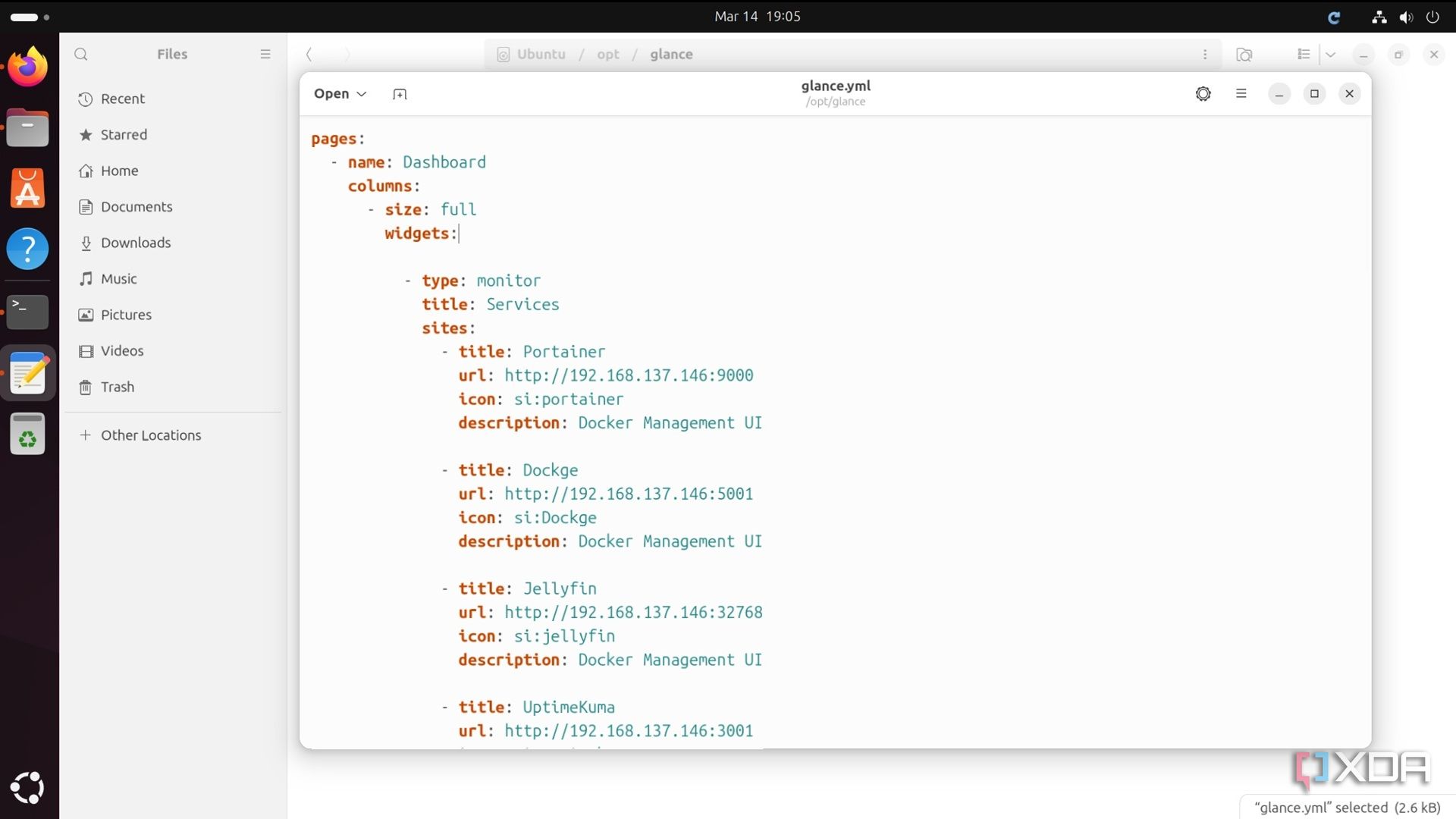
Task: Launch the Terminal from the dock
Action: tap(28, 312)
